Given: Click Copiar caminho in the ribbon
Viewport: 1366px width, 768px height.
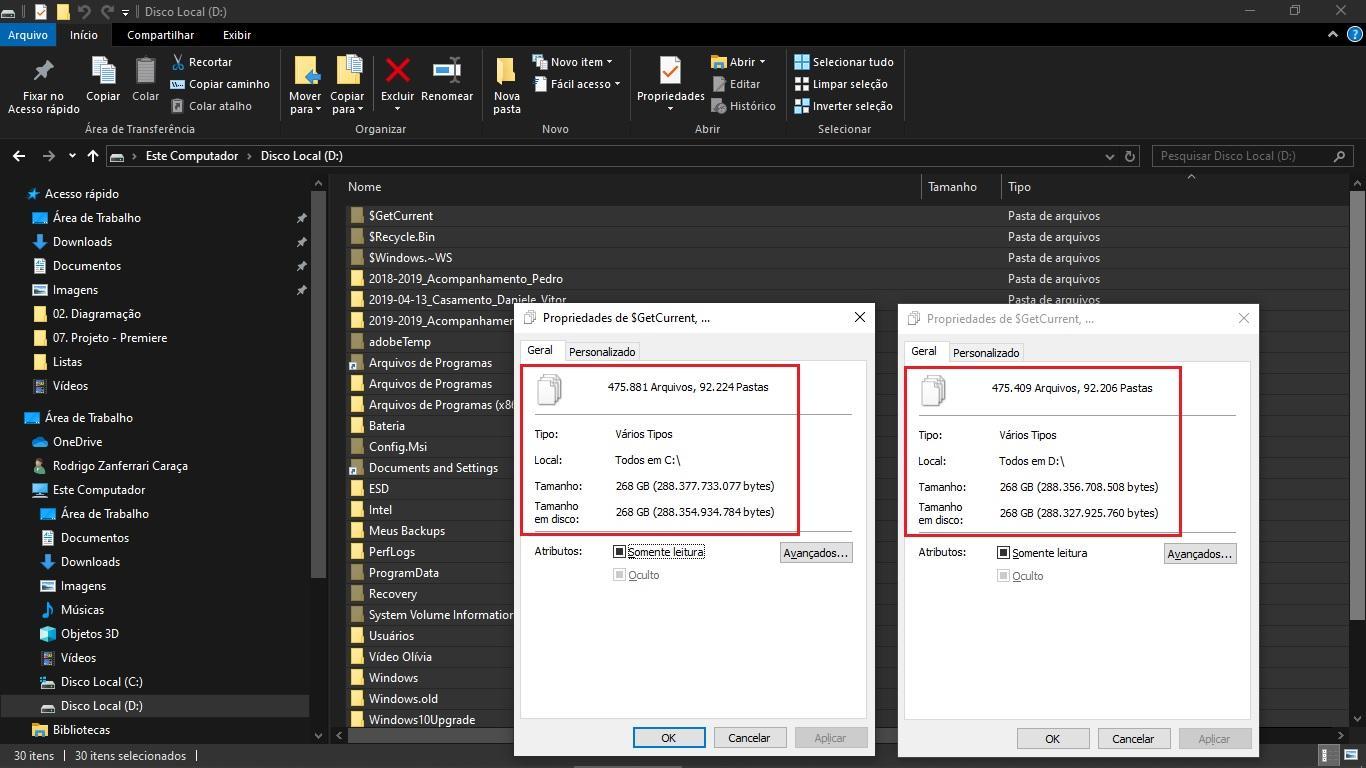Looking at the screenshot, I should tap(220, 84).
